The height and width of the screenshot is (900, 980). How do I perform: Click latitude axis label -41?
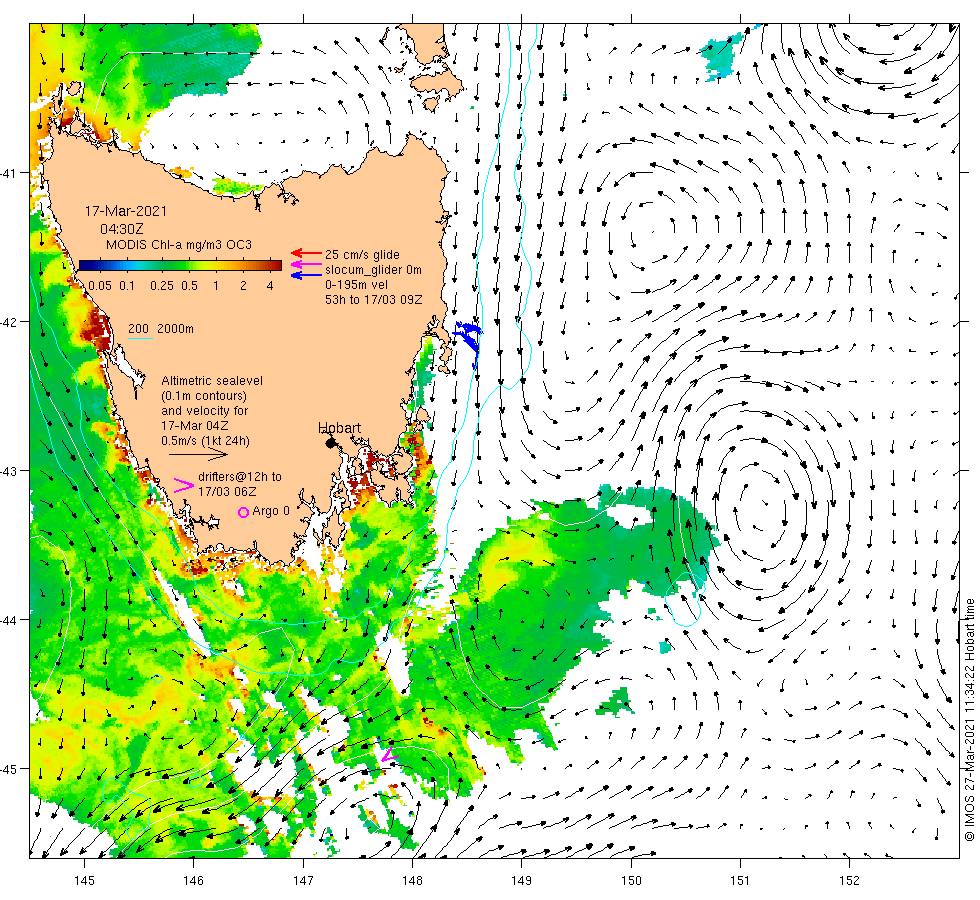click(9, 172)
